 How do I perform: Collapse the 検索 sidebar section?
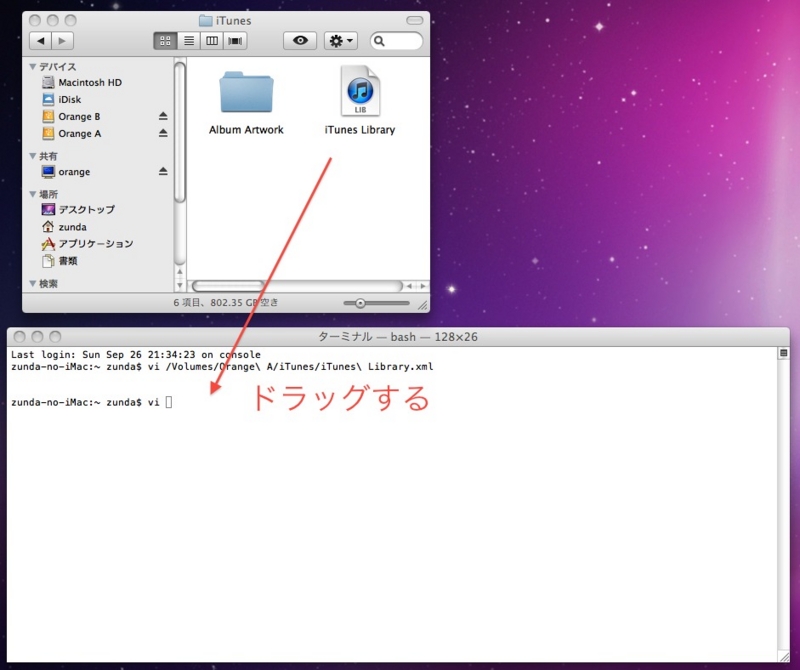click(x=33, y=284)
